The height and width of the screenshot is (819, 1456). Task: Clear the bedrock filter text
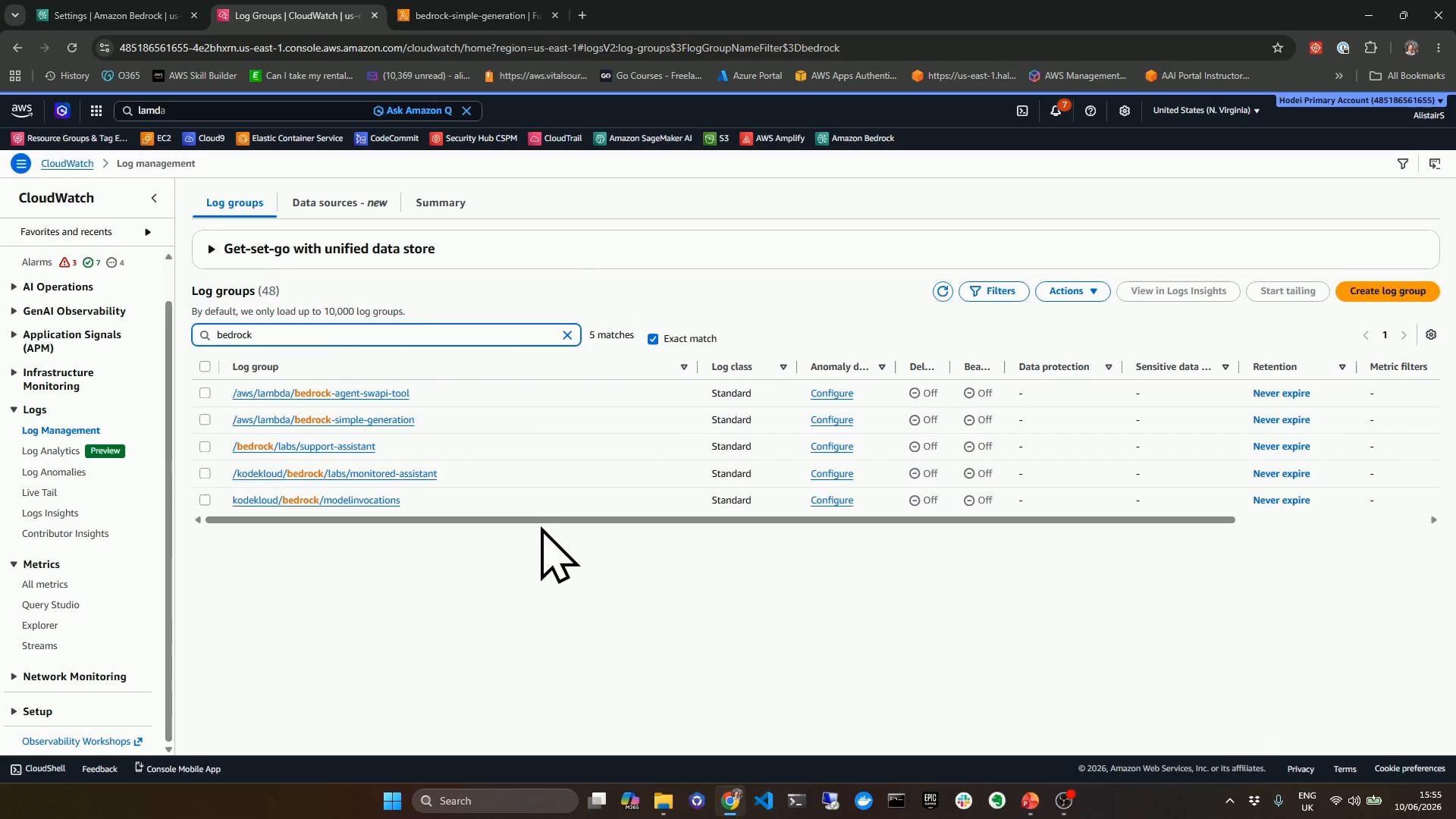pyautogui.click(x=567, y=335)
